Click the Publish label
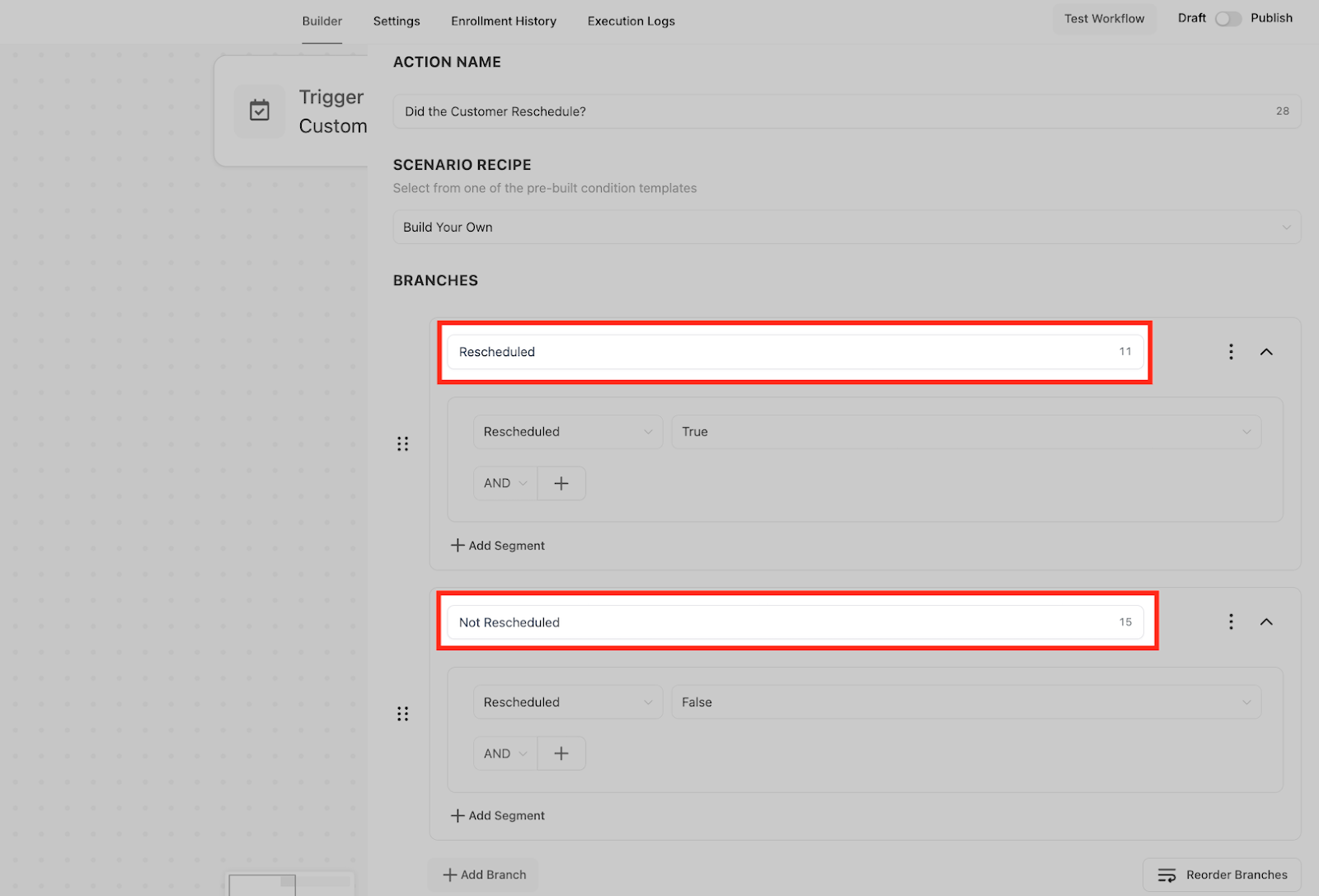The image size is (1319, 896). [x=1271, y=18]
